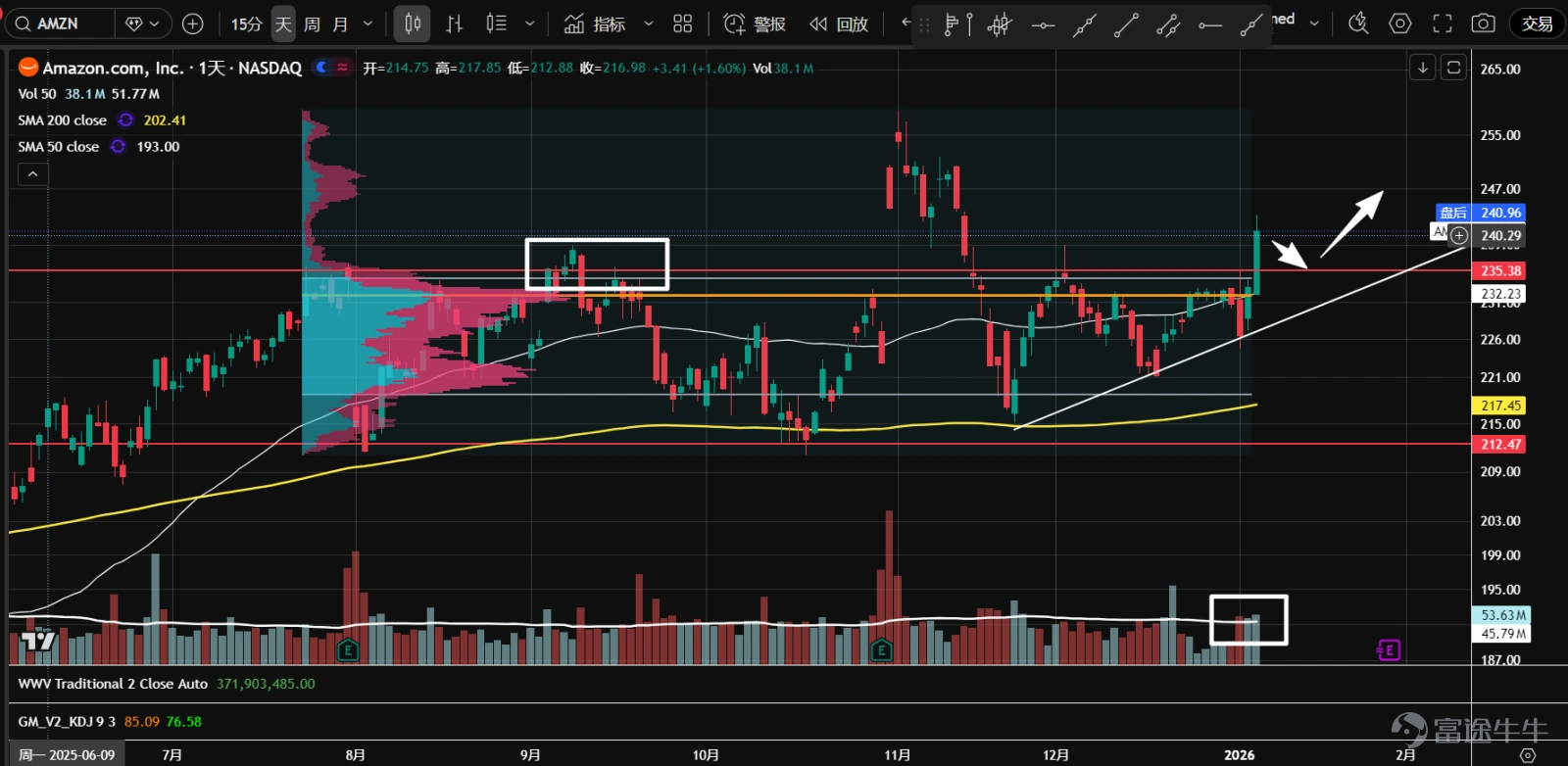This screenshot has height=766, width=1568.
Task: Click the SMA 50 refresh status icon
Action: (118, 147)
